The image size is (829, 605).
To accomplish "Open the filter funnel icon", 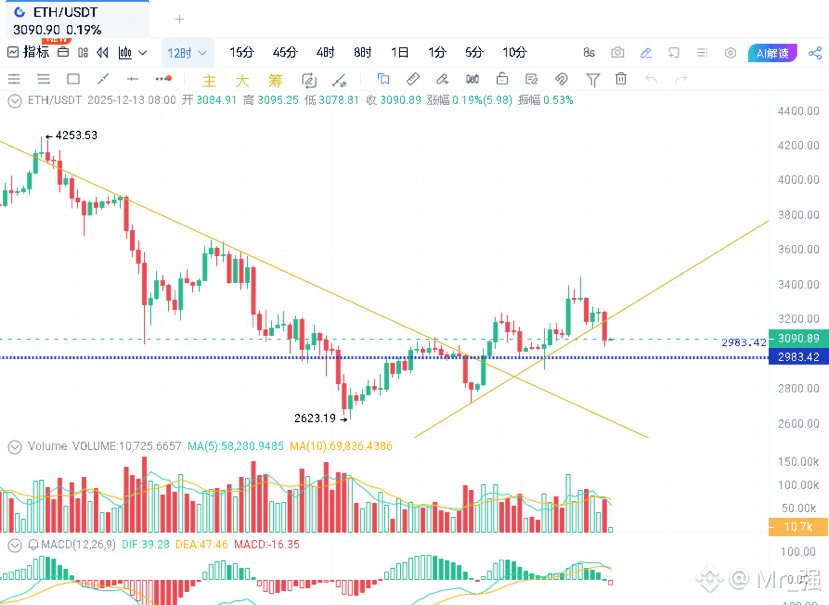I will 593,79.
